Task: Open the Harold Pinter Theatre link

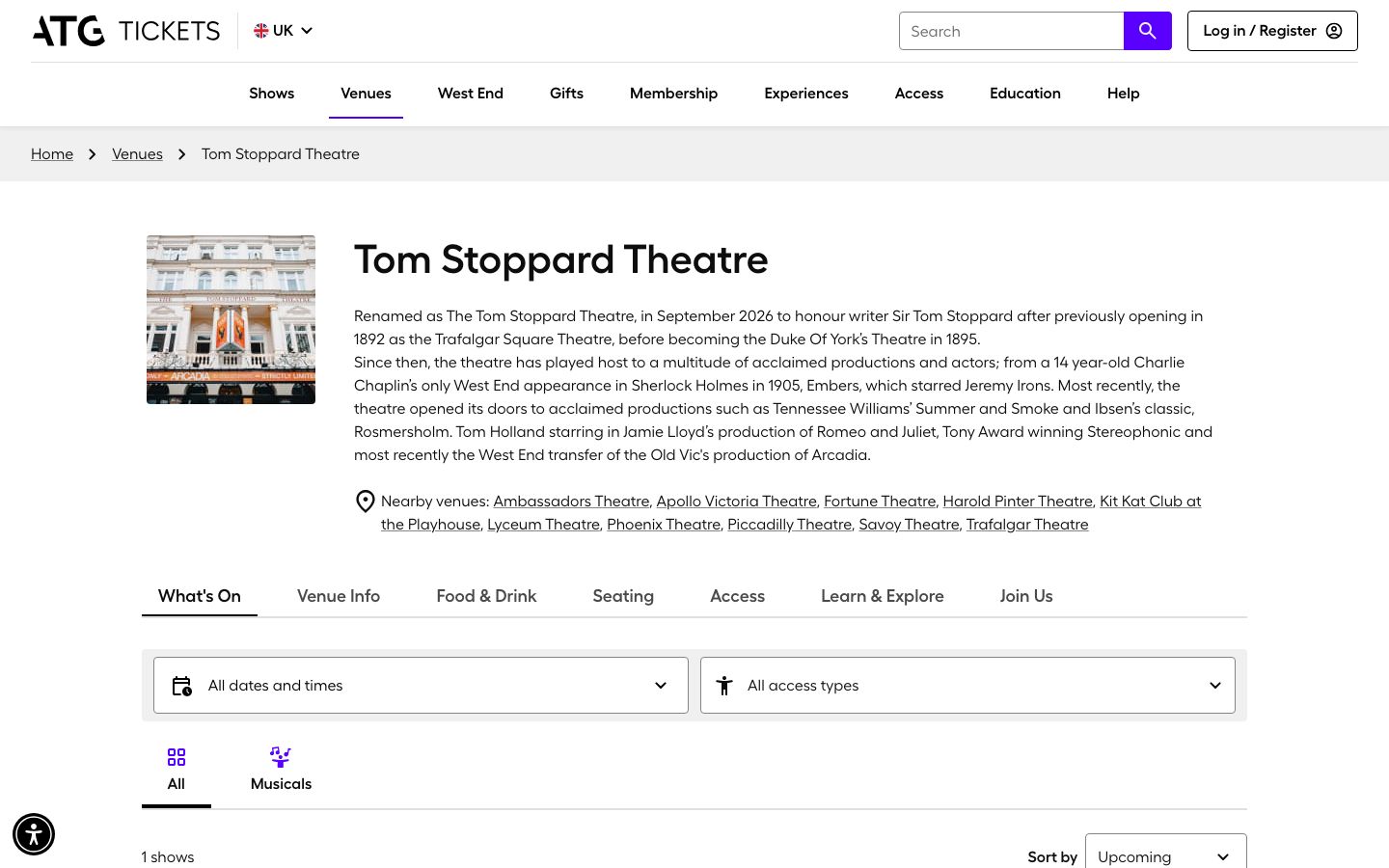Action: click(1018, 502)
